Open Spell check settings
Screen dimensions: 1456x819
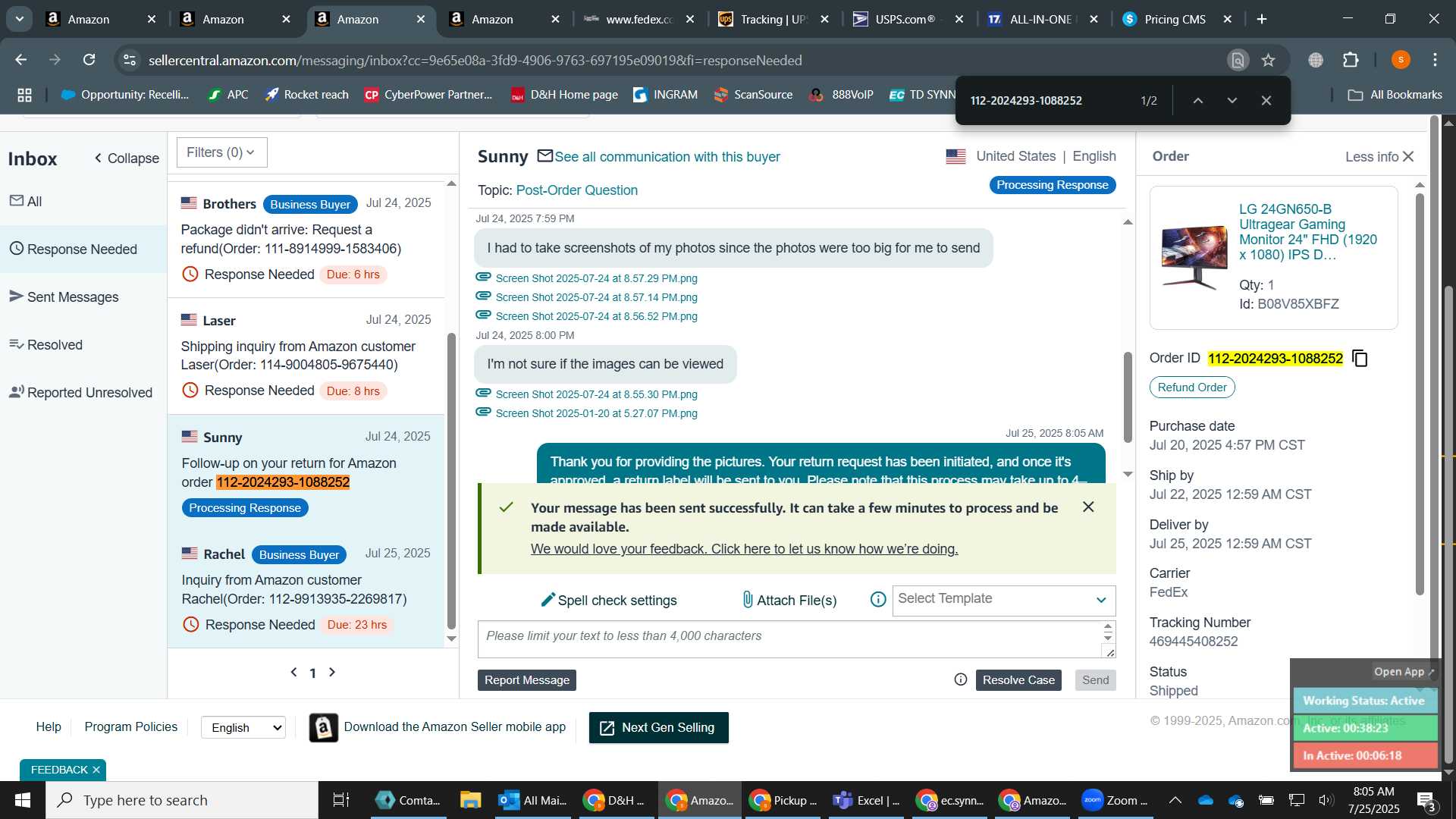pyautogui.click(x=608, y=600)
